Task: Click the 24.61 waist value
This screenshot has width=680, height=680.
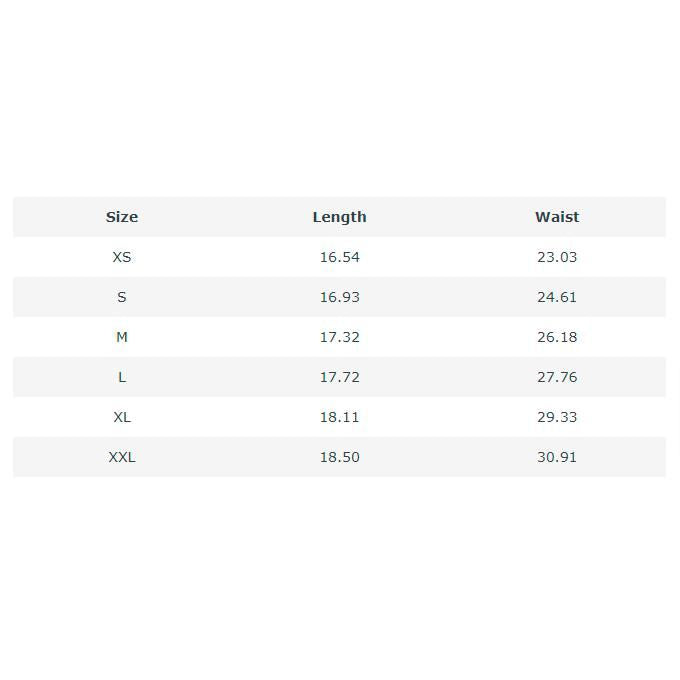Action: (x=557, y=297)
